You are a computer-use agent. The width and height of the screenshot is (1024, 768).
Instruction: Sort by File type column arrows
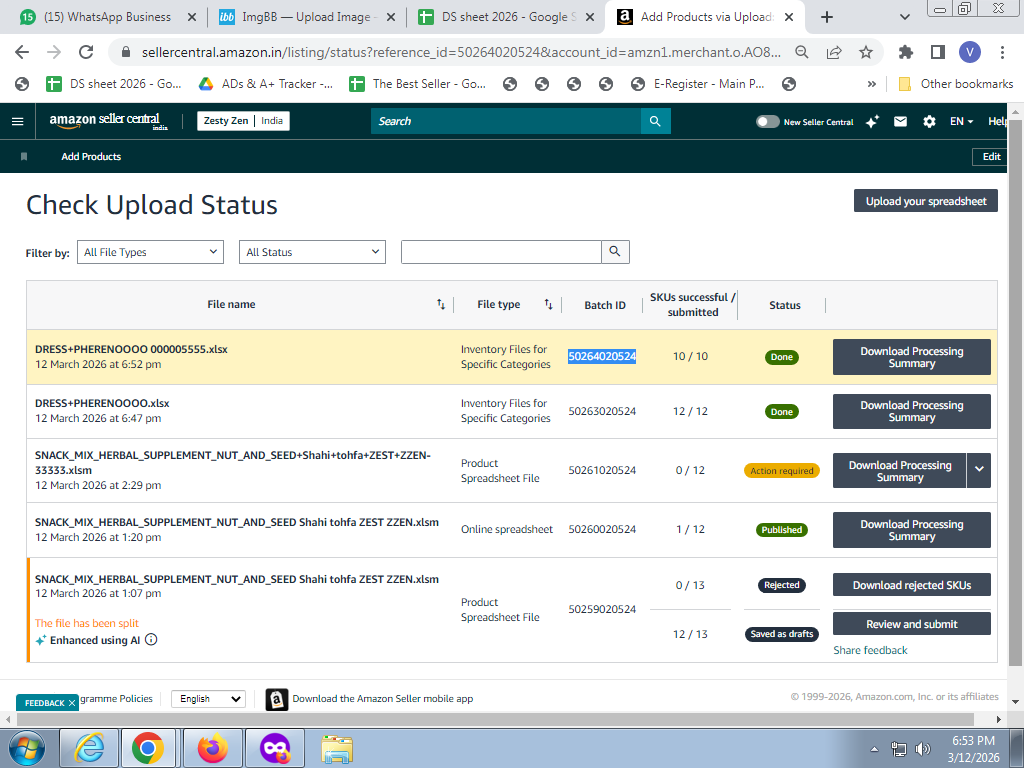[x=549, y=304]
